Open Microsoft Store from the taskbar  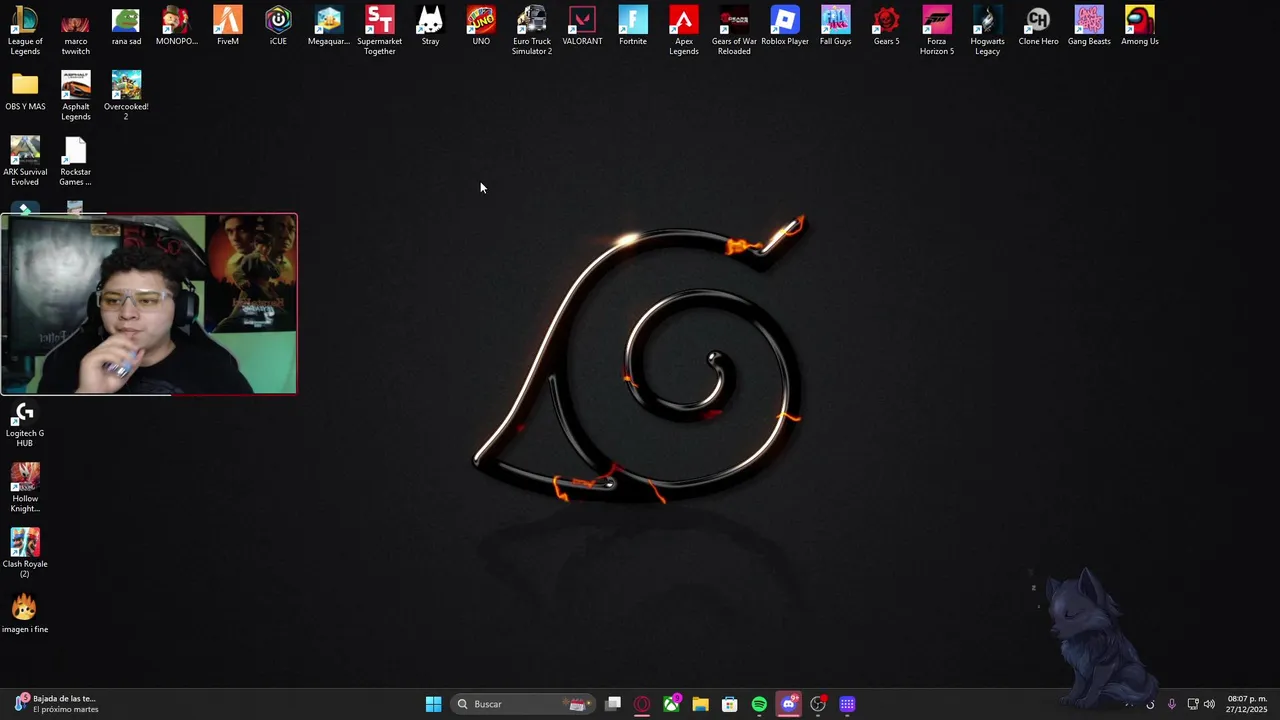coord(729,704)
